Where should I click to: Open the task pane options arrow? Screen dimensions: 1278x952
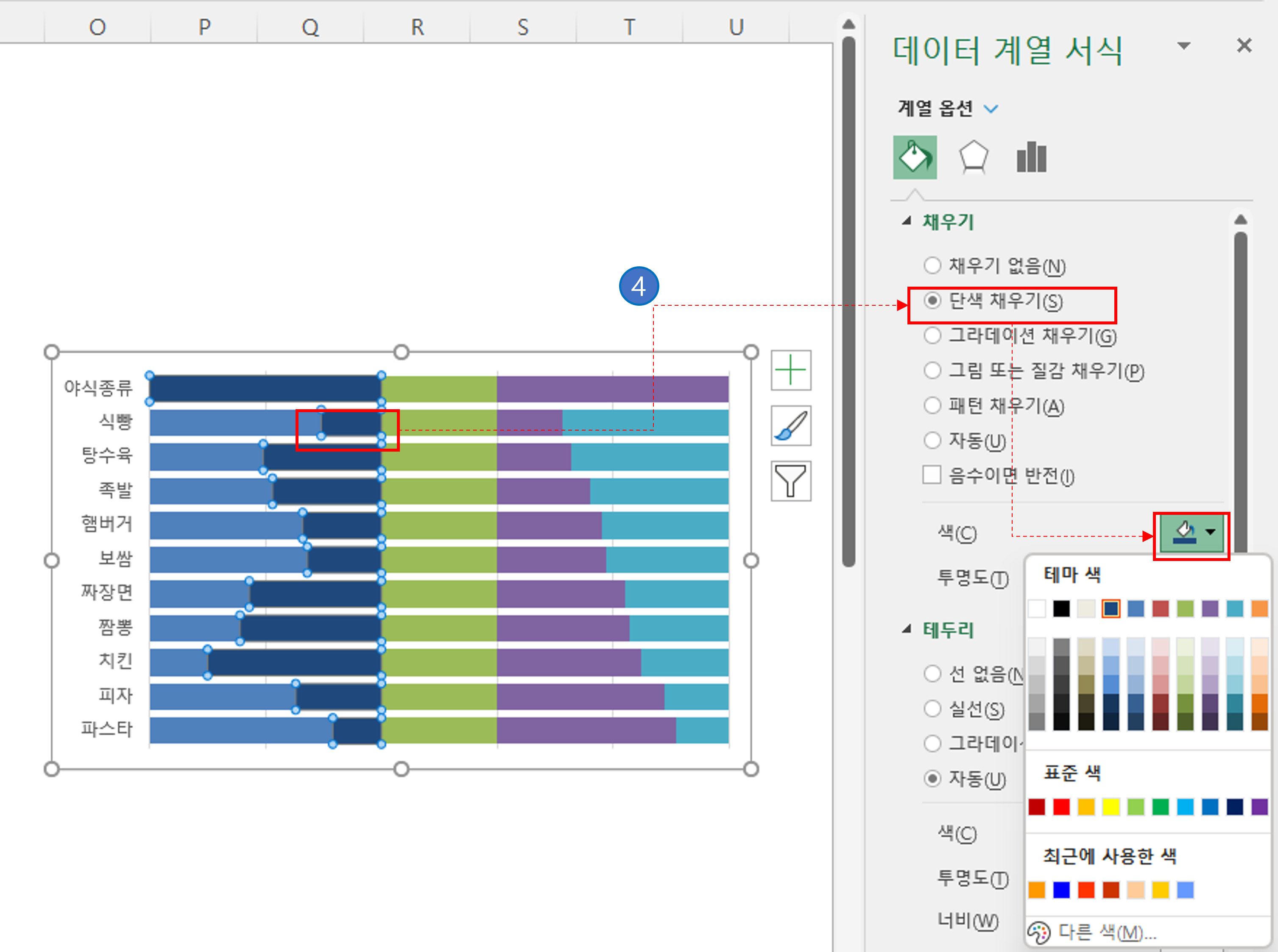[x=1183, y=45]
